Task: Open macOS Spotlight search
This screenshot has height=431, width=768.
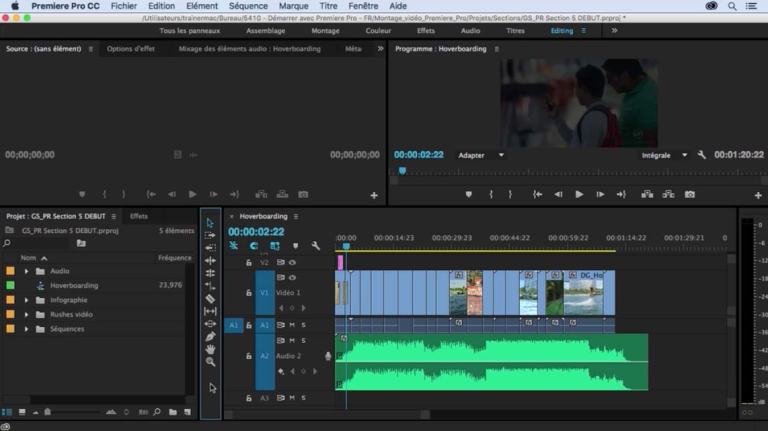Action: tap(732, 6)
